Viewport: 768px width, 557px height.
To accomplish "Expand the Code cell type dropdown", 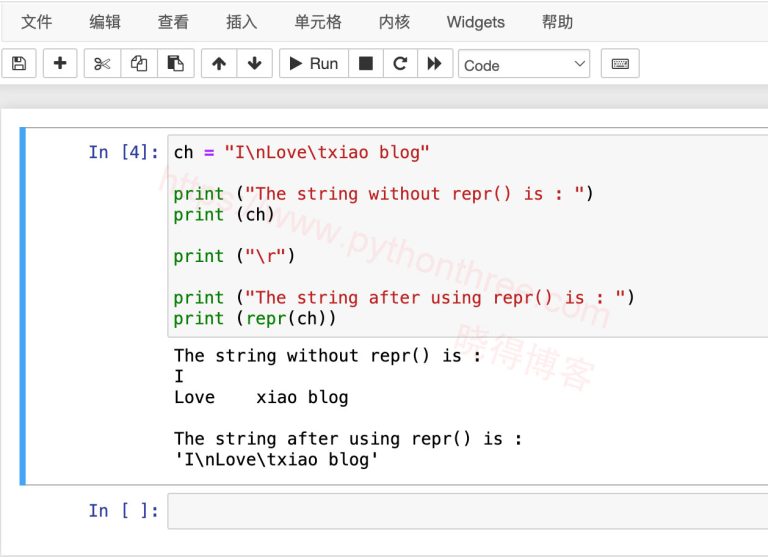I will (524, 64).
